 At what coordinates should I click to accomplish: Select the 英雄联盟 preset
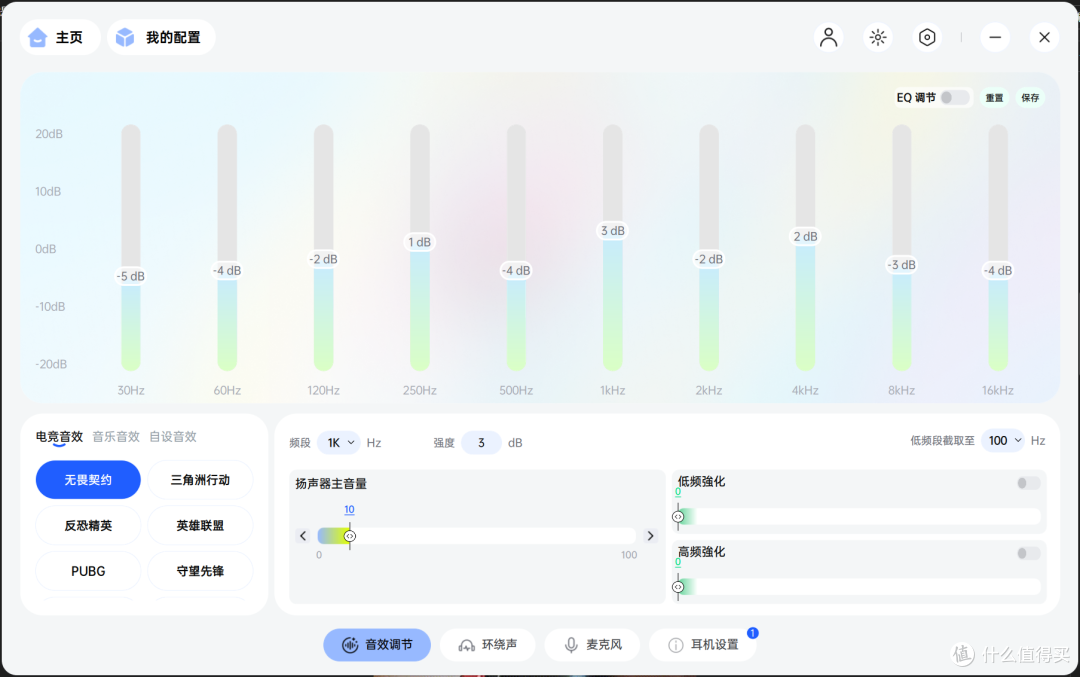[x=200, y=525]
